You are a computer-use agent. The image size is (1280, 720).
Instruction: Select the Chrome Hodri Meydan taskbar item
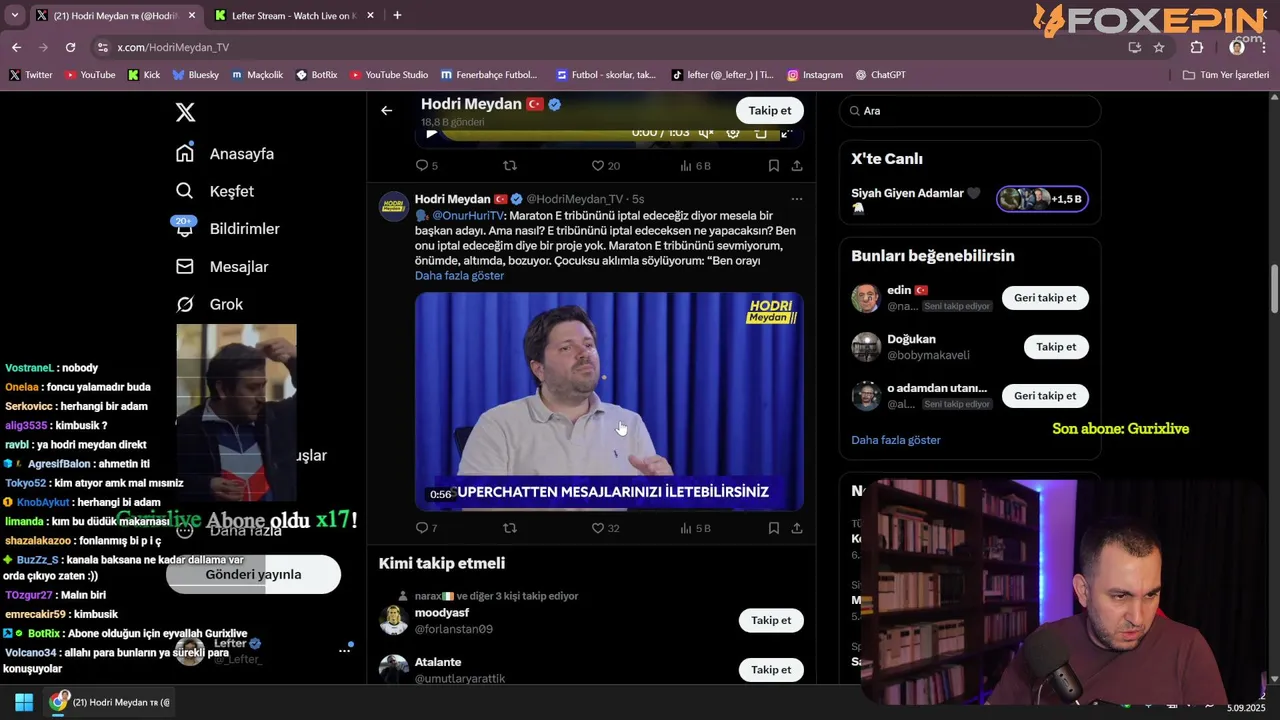[110, 702]
